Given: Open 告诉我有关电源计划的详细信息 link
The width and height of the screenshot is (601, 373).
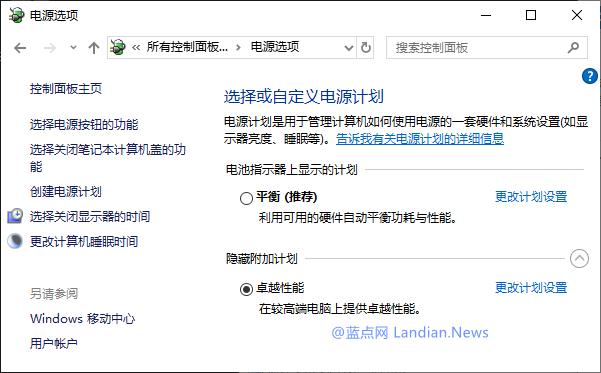Looking at the screenshot, I should pyautogui.click(x=420, y=139).
